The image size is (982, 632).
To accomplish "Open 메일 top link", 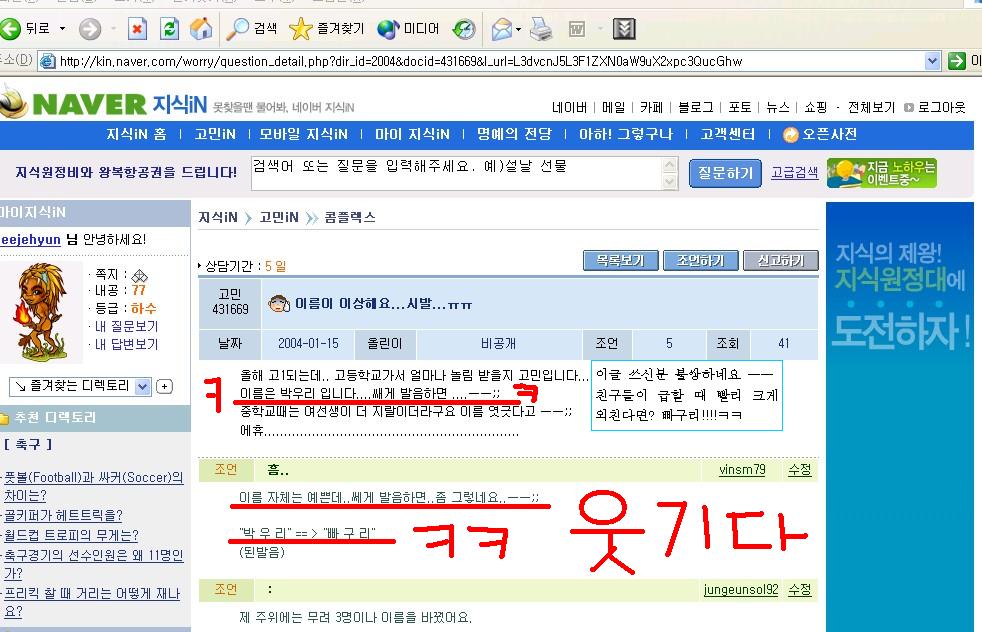I will [x=613, y=107].
